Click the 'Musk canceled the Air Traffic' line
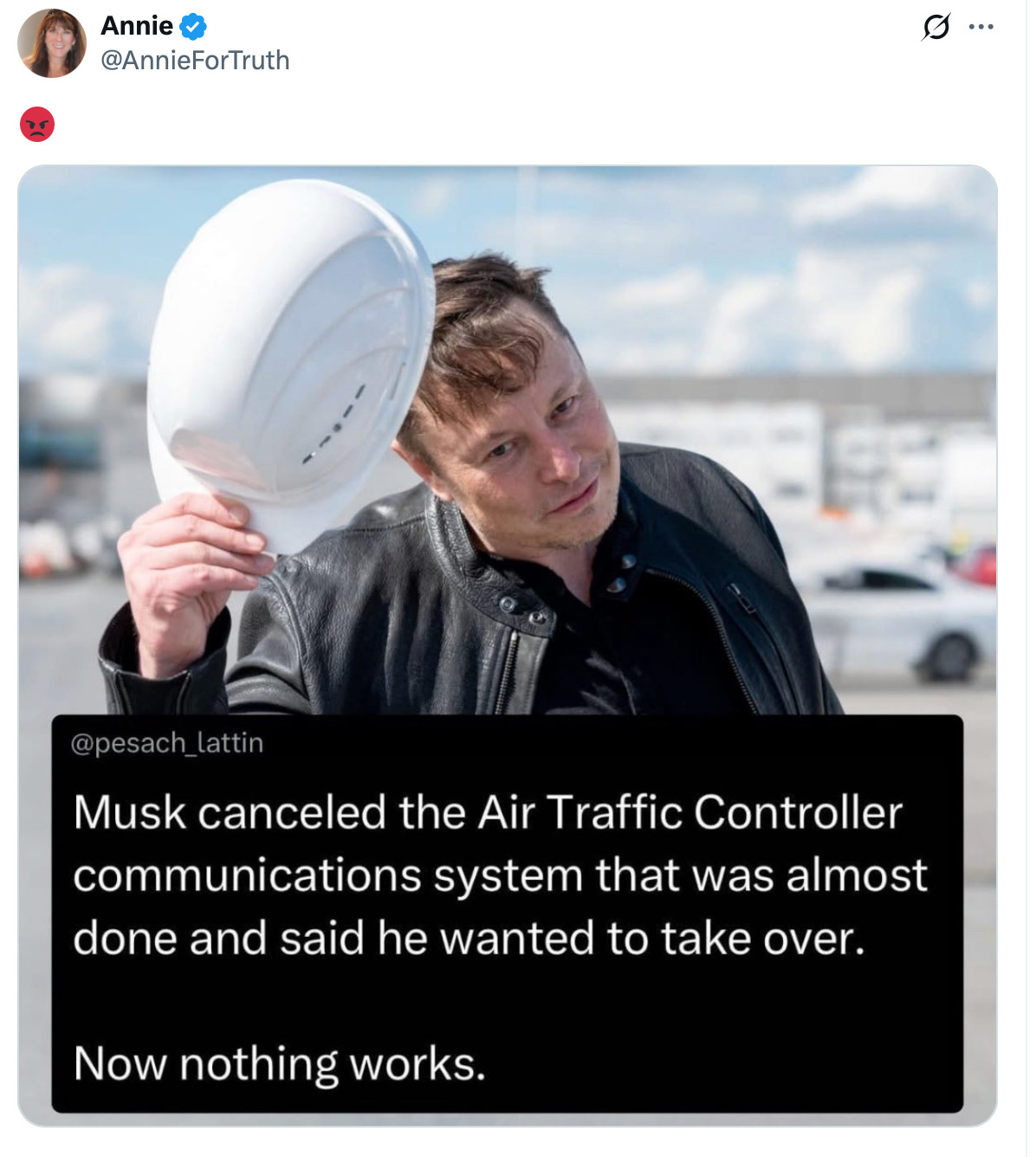Viewport: 1036px width, 1157px height. click(x=488, y=812)
